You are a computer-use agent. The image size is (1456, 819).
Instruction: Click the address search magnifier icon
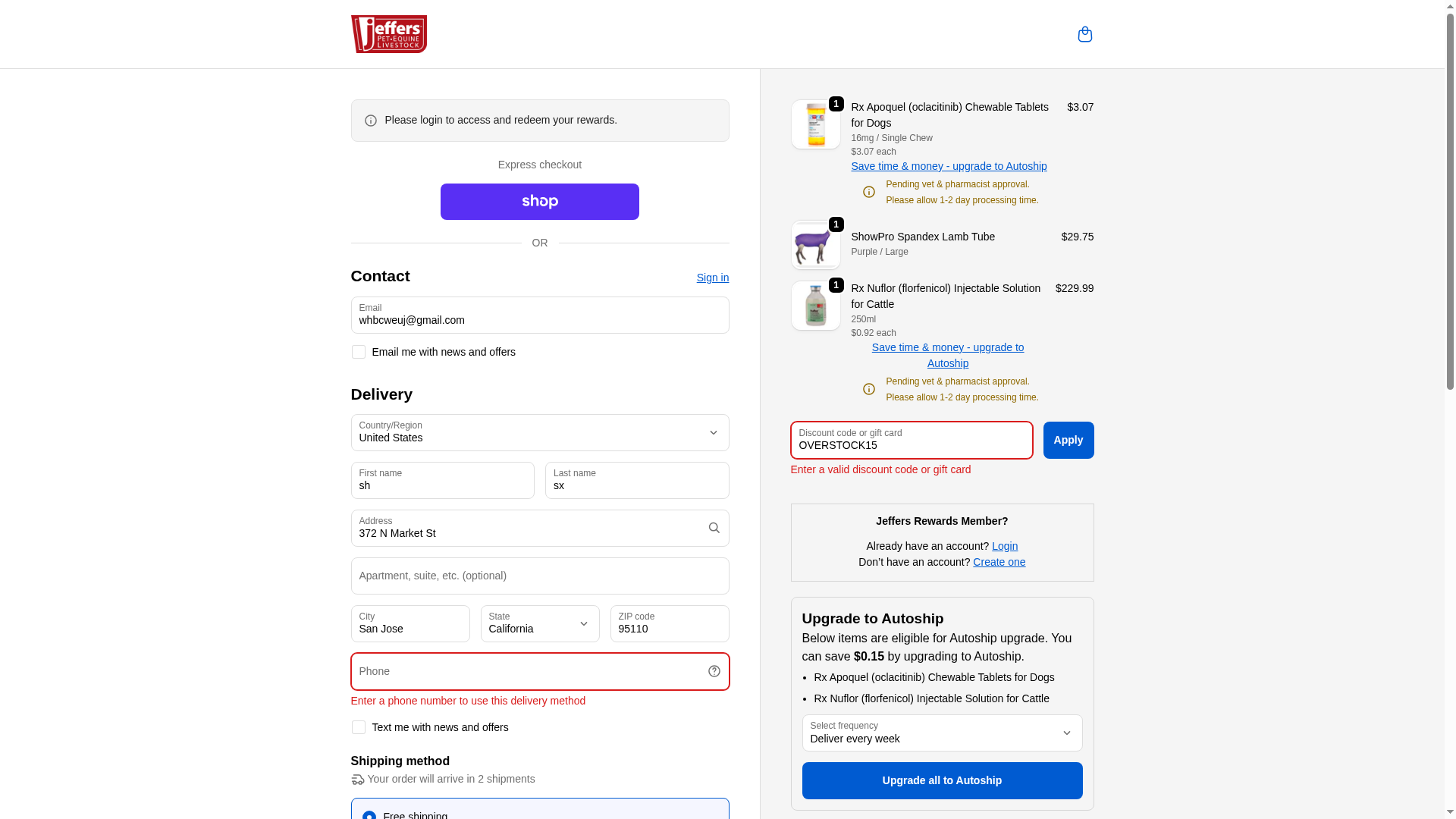(x=714, y=528)
